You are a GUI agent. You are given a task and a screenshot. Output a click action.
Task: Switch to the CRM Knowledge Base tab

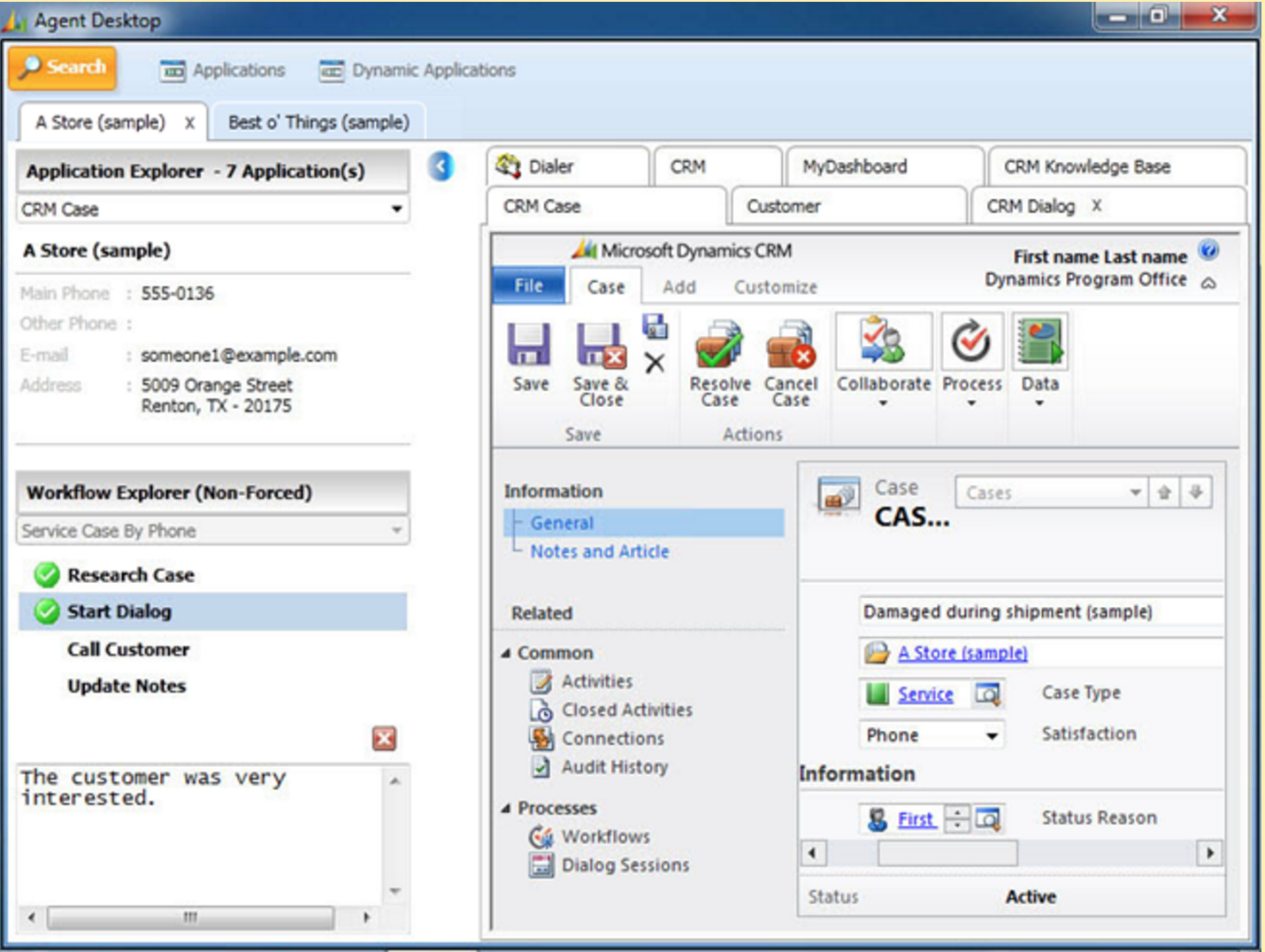(x=1086, y=166)
